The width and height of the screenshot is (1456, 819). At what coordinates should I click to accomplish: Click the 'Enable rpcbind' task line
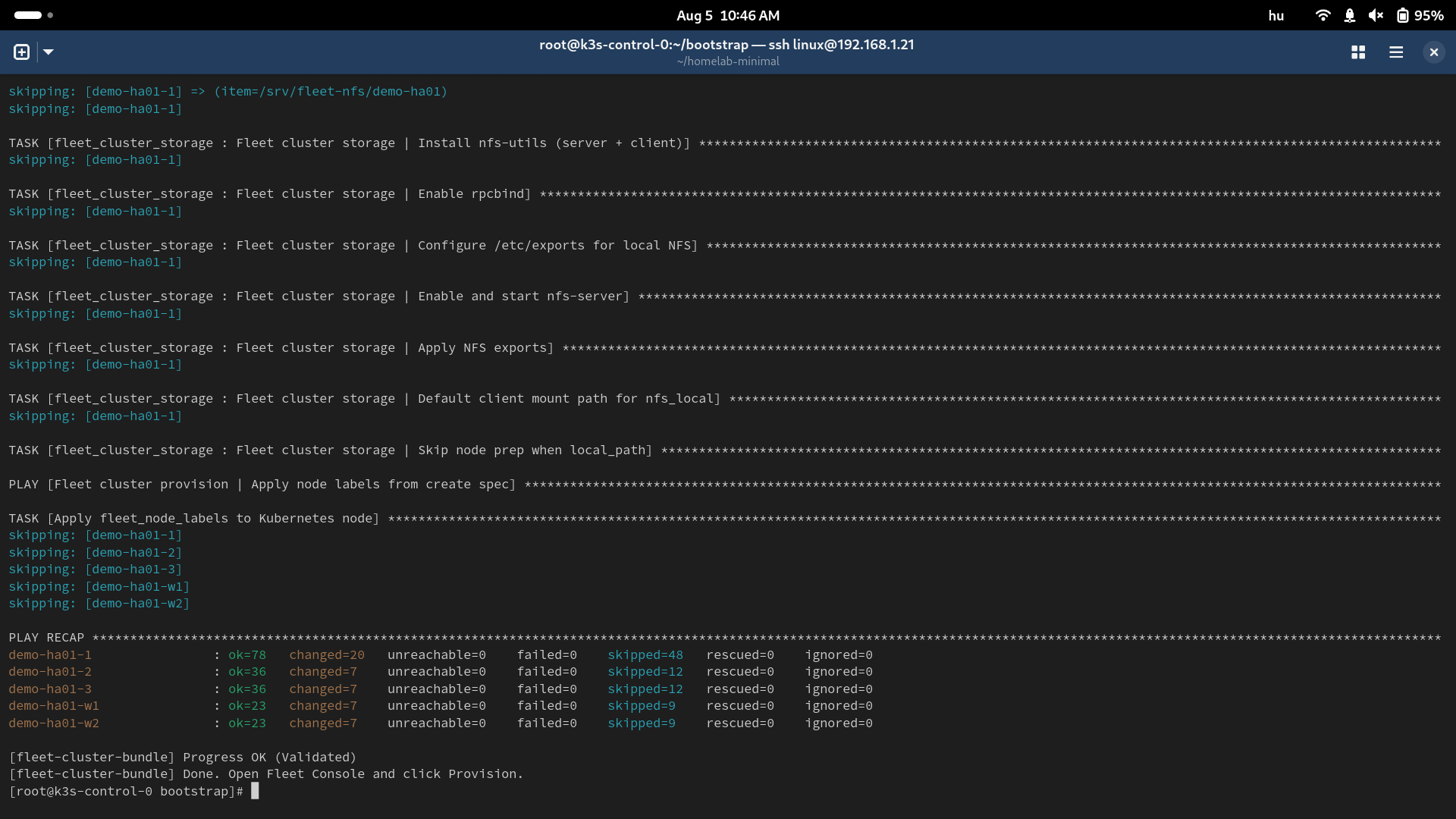pyautogui.click(x=725, y=194)
